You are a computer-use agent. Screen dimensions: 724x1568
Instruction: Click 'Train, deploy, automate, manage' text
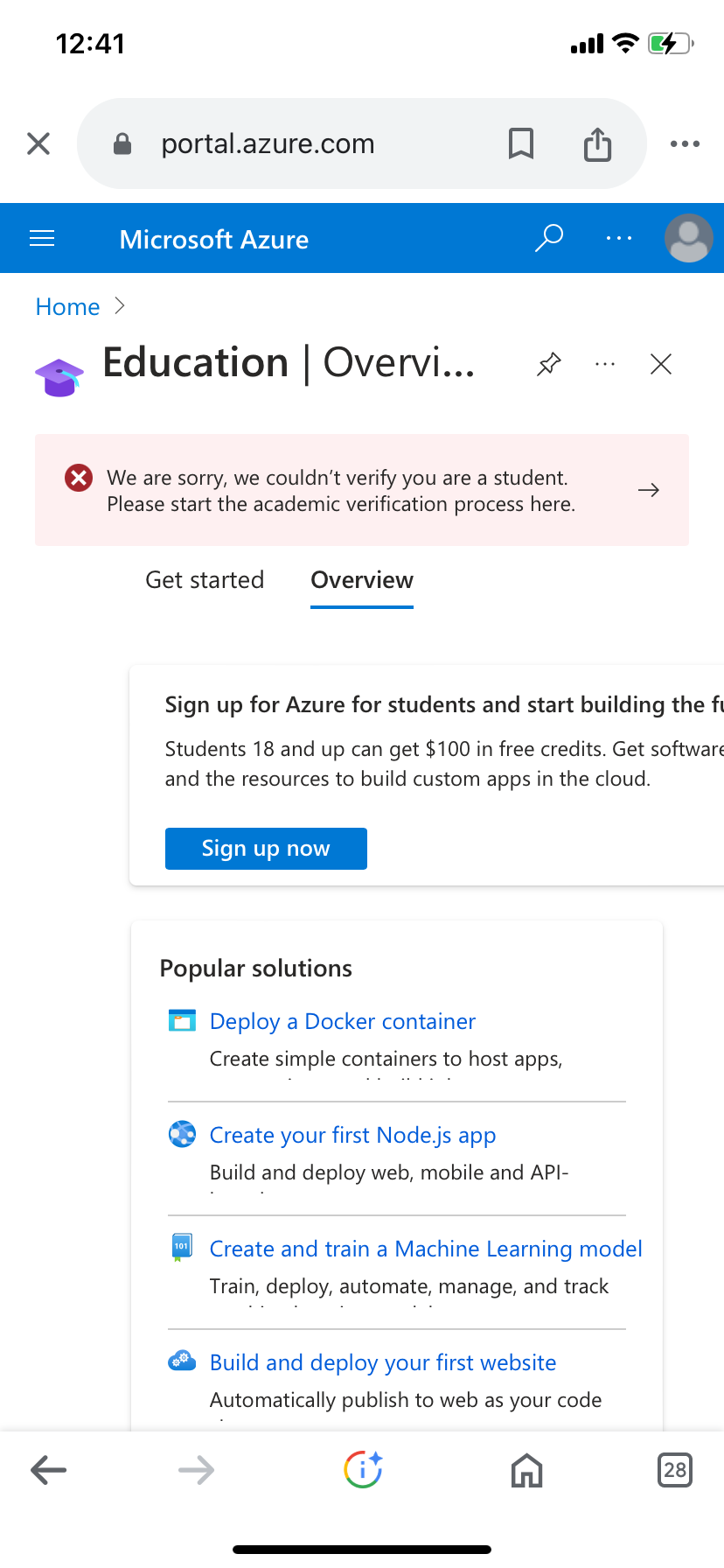(409, 1286)
